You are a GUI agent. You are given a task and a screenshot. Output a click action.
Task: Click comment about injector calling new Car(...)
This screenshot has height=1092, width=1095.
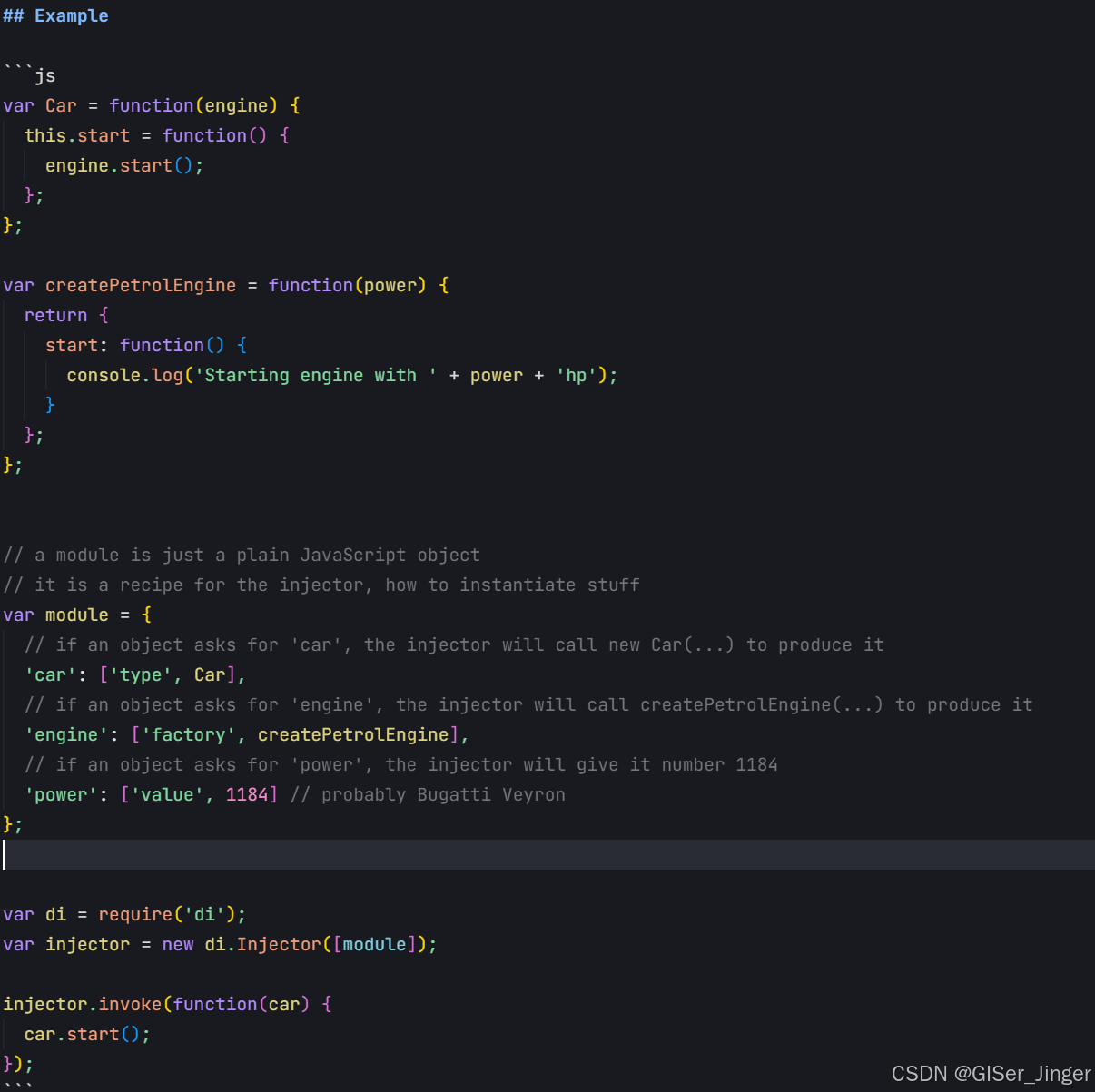click(454, 644)
